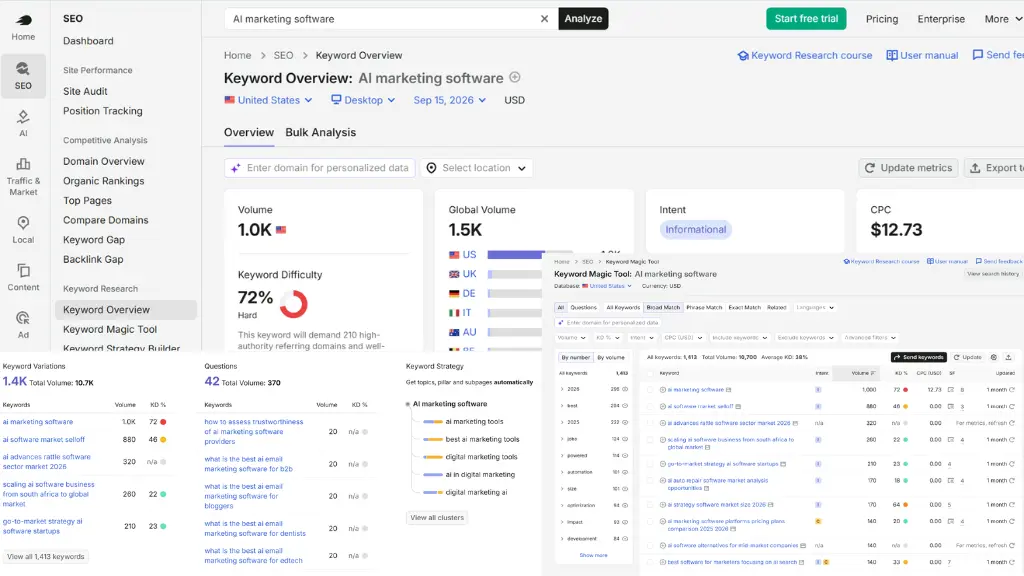Refresh metrics for ai advances rattle row
Image resolution: width=1024 pixels, height=576 pixels.
[1012, 423]
